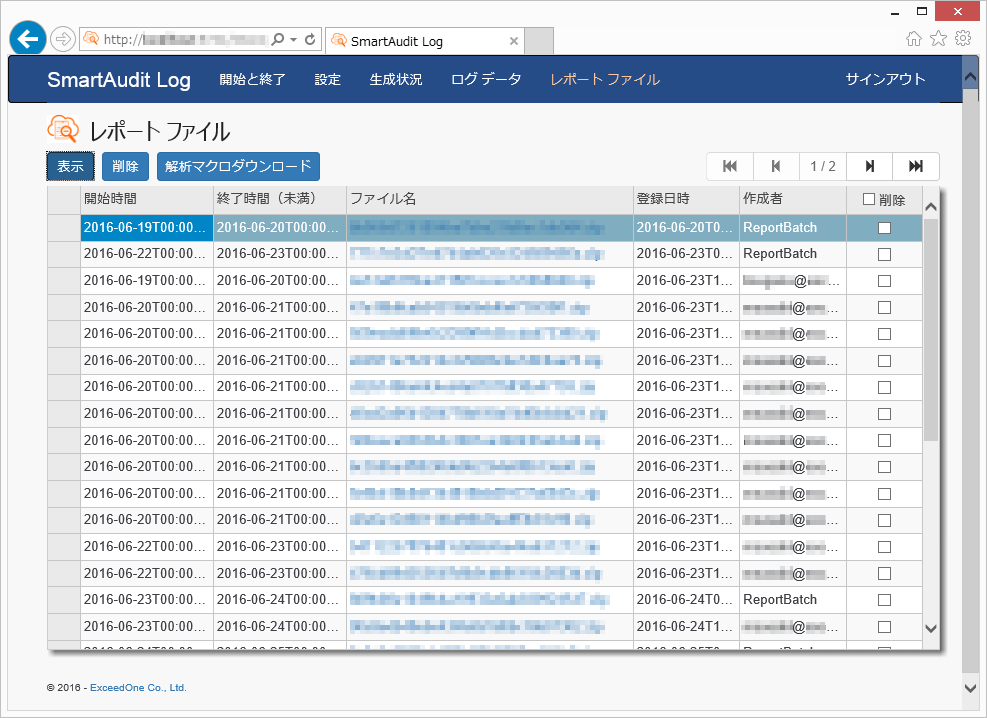This screenshot has width=987, height=718.
Task: Sign out via サインアウト
Action: coord(885,79)
